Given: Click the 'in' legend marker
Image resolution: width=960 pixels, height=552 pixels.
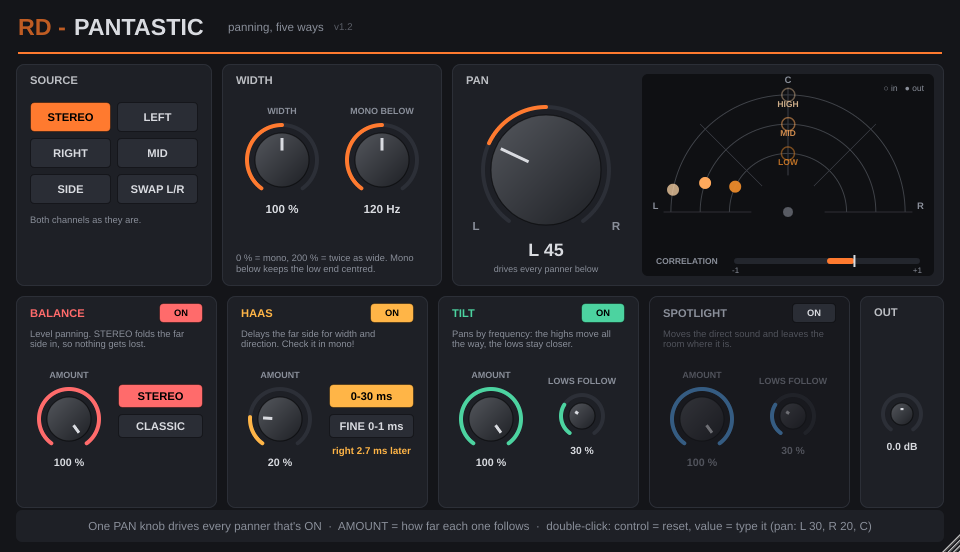Looking at the screenshot, I should point(886,89).
